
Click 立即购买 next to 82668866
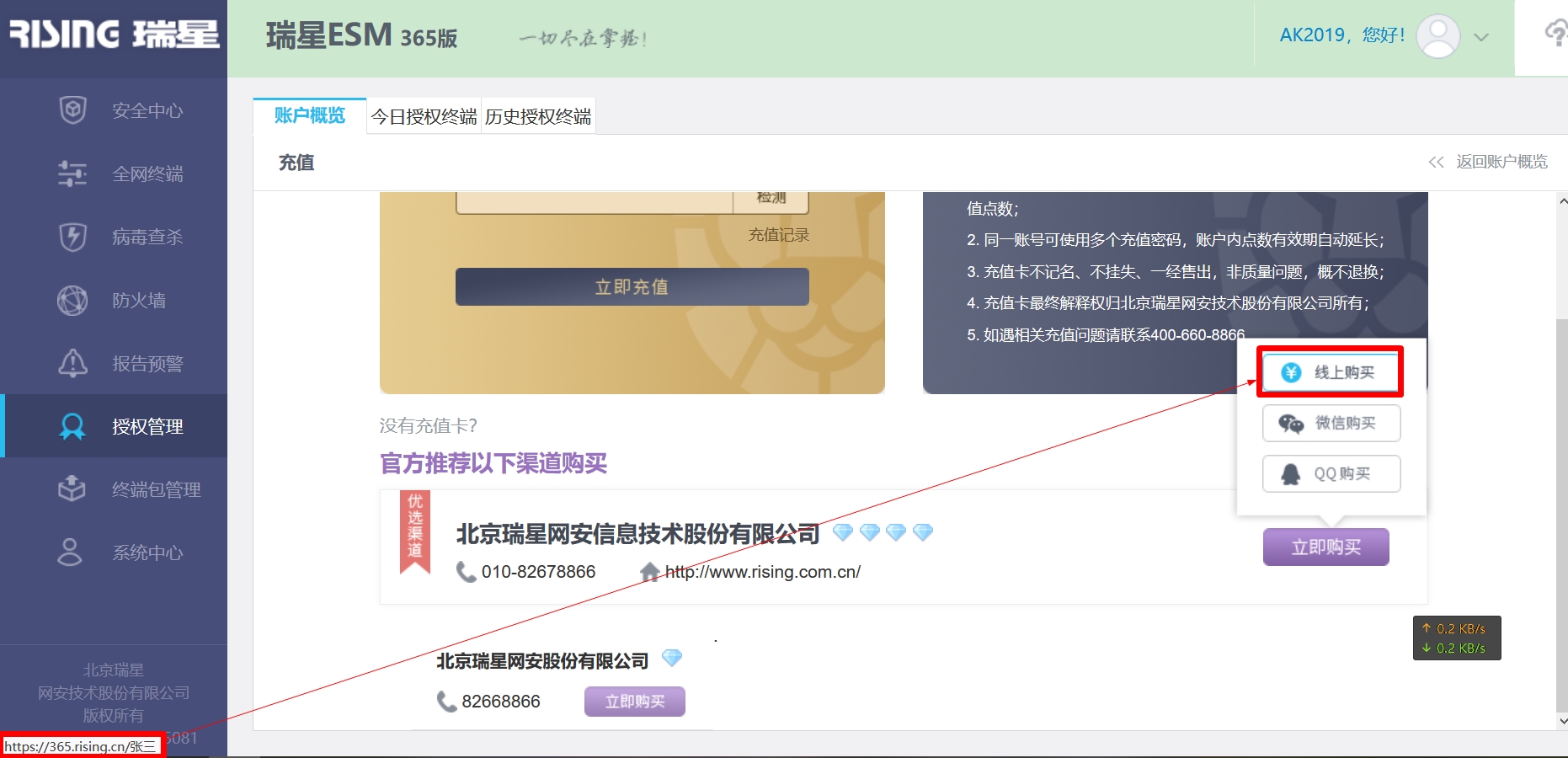(x=635, y=702)
